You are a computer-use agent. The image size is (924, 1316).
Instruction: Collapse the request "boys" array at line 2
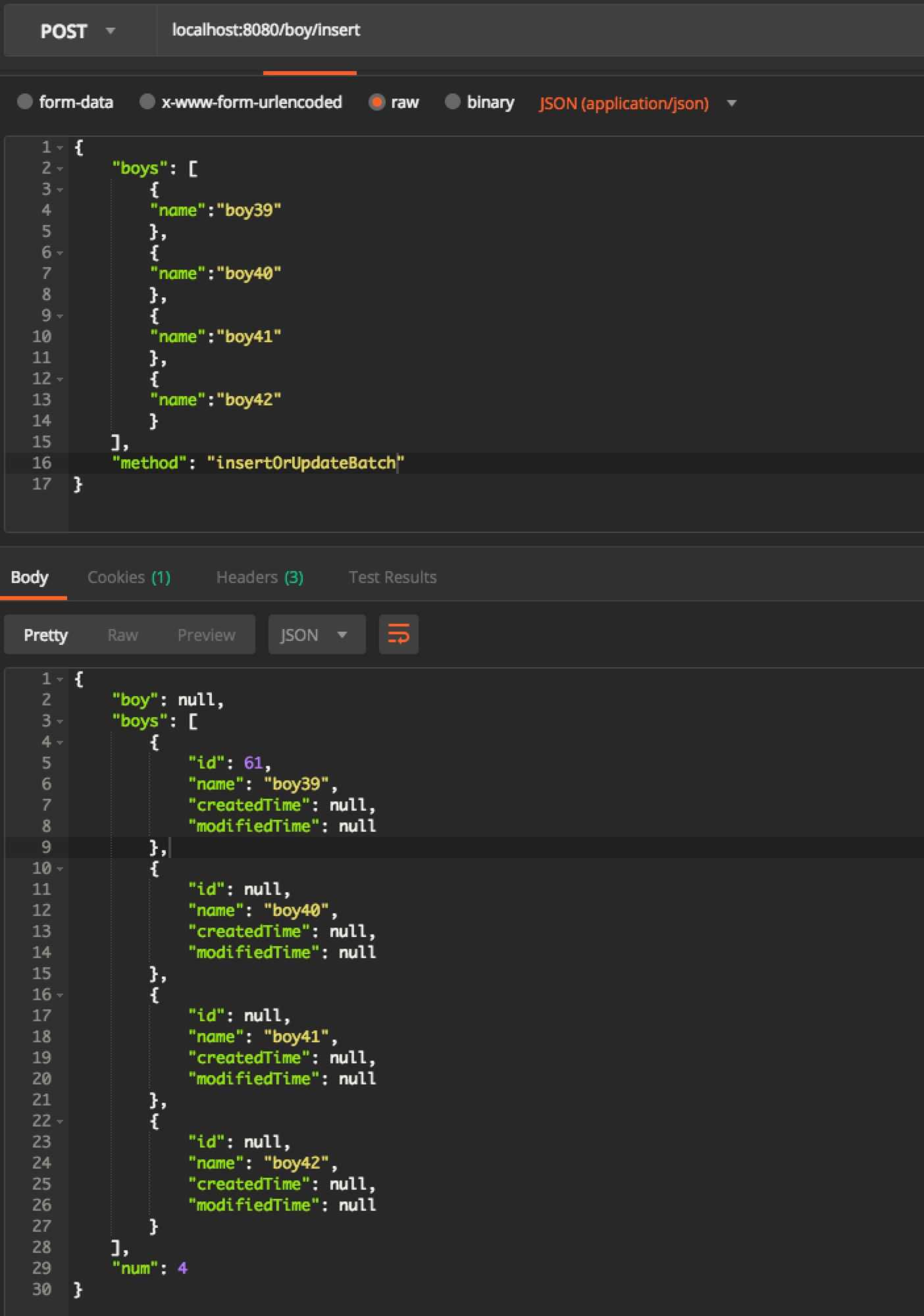click(60, 168)
